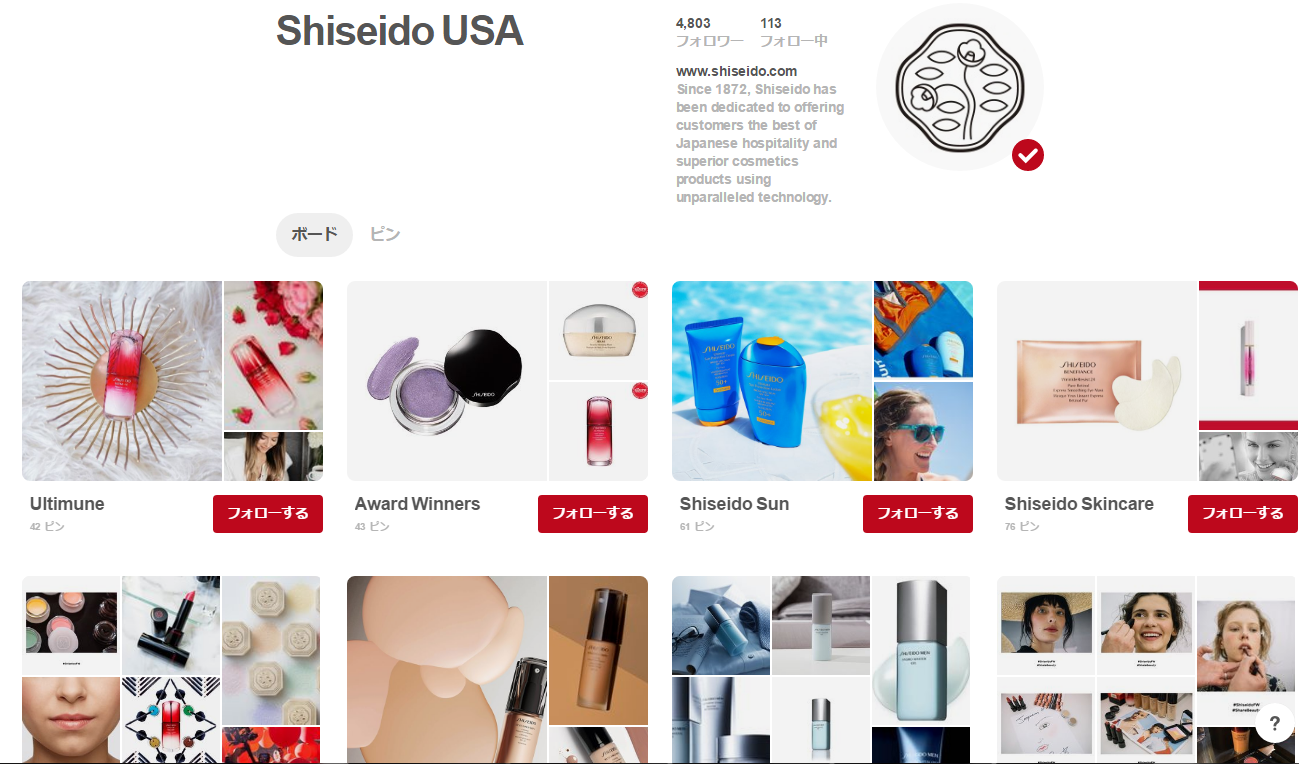Open the help question mark button
The height and width of the screenshot is (764, 1299).
(1274, 723)
